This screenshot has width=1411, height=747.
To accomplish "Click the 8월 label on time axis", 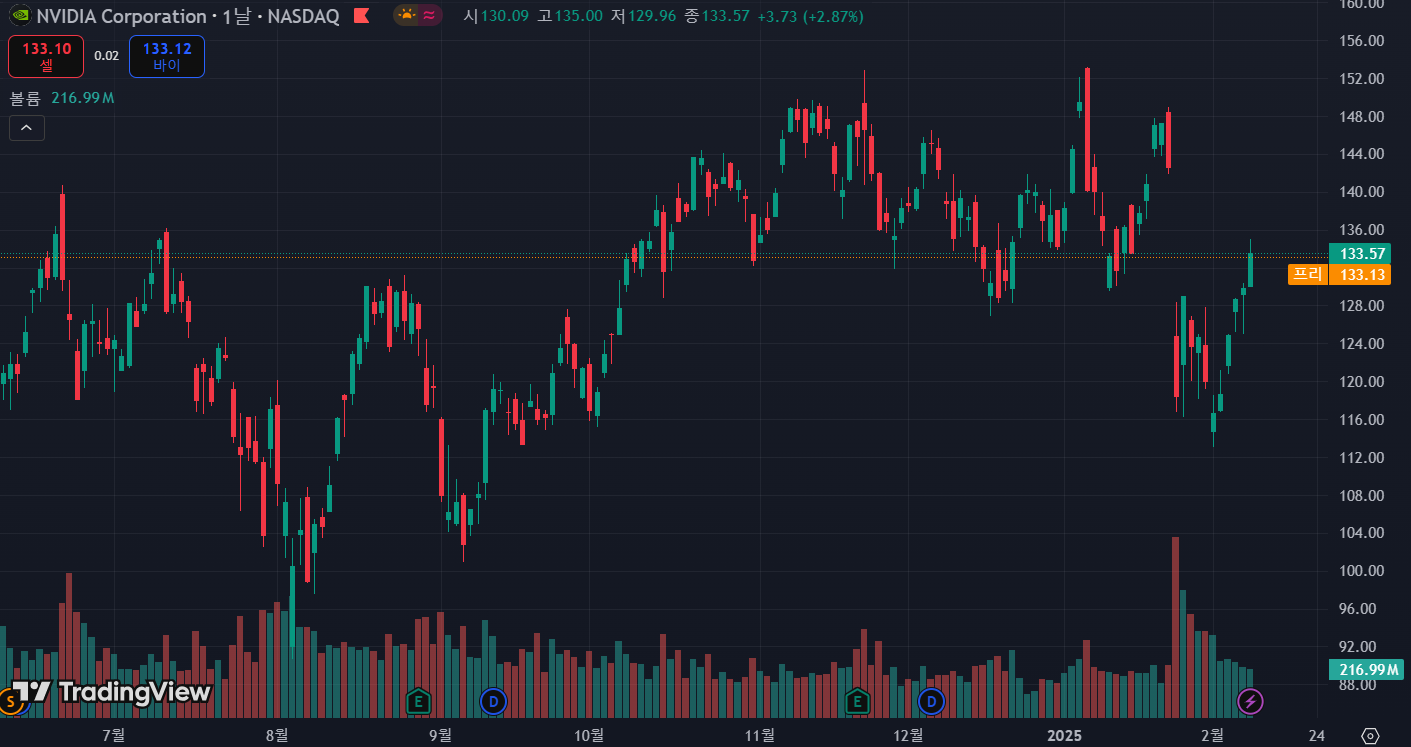I will [x=276, y=736].
